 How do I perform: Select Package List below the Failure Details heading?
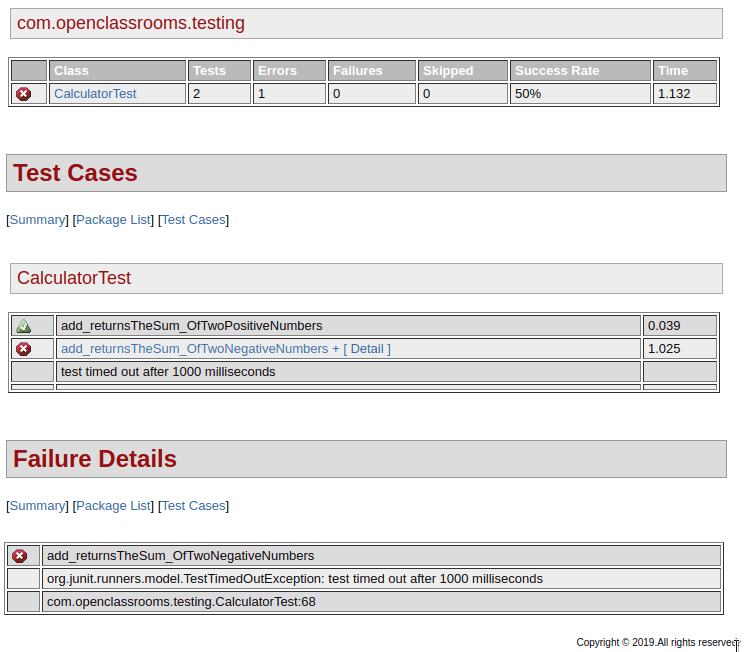(113, 506)
